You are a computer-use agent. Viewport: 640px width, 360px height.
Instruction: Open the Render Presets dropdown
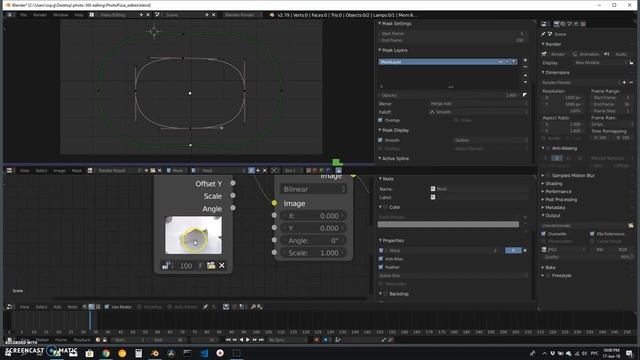point(580,82)
